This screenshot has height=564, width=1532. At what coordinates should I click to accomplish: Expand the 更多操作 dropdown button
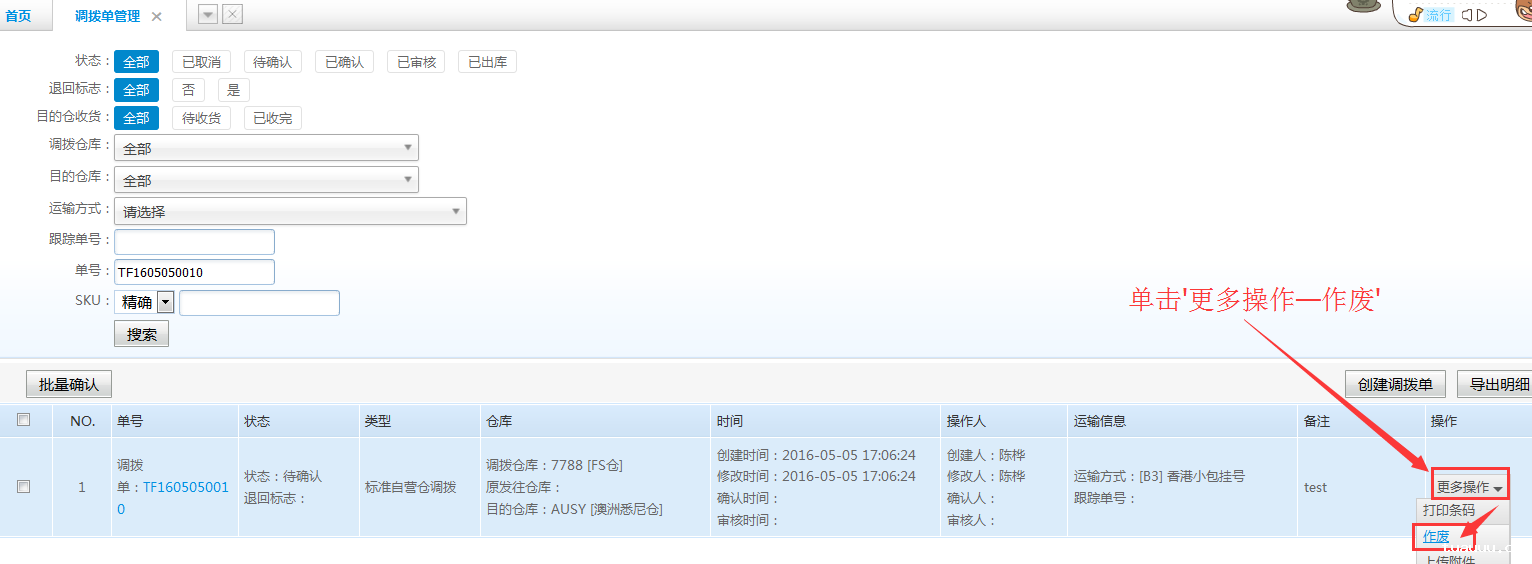tap(1469, 487)
